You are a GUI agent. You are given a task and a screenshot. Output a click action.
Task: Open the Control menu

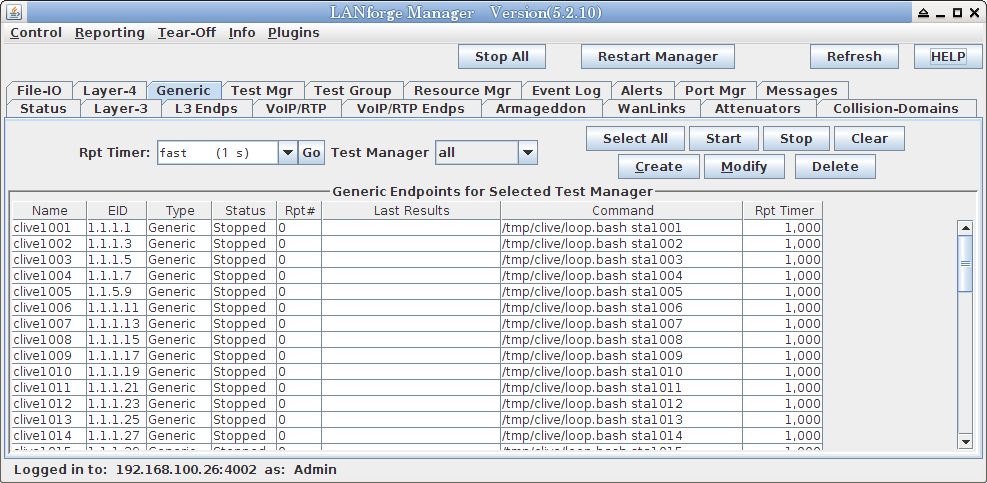[x=36, y=33]
